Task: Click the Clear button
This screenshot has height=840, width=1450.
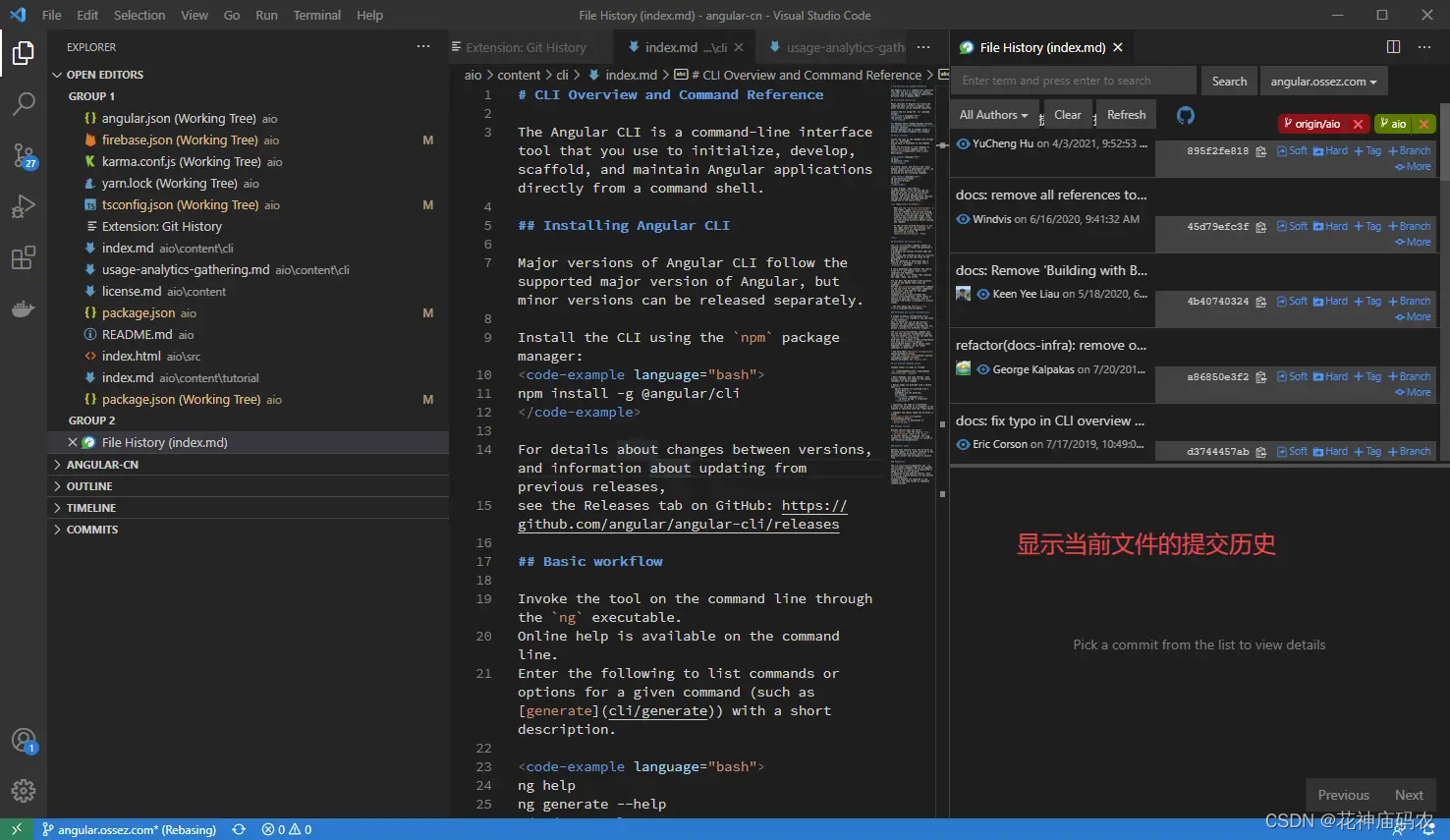Action: point(1068,115)
